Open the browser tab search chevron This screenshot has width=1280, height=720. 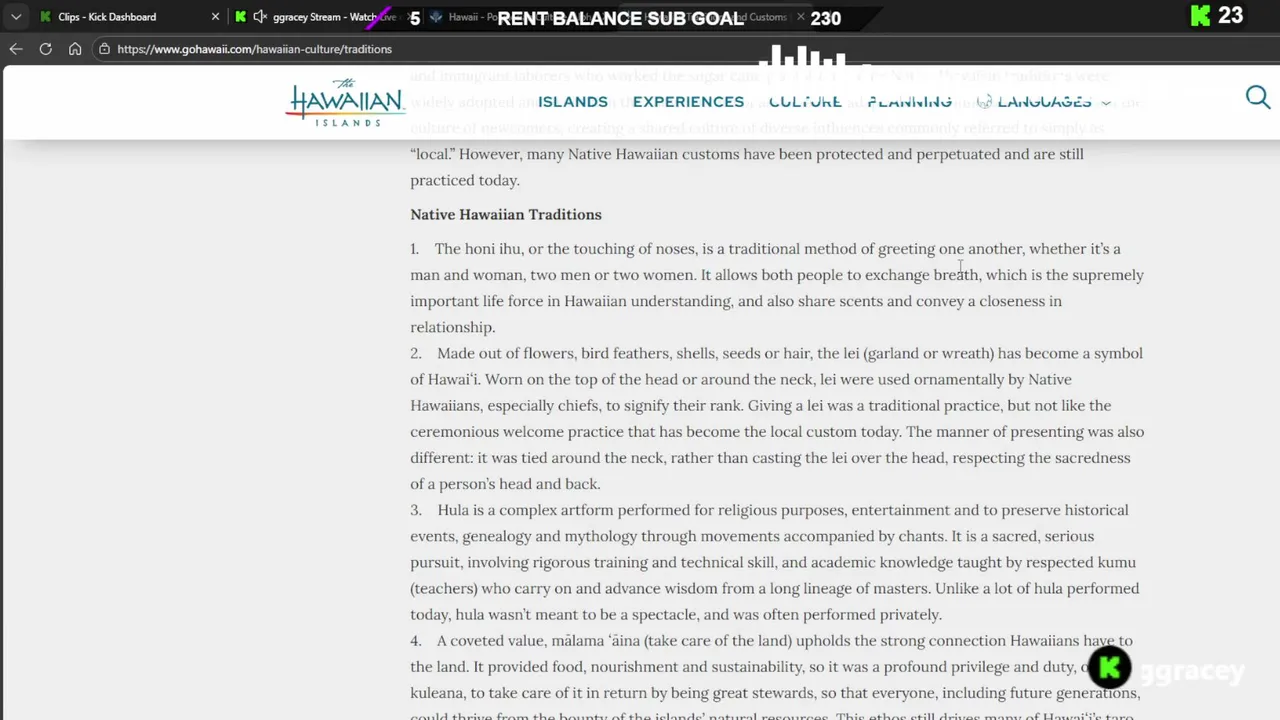pos(15,17)
